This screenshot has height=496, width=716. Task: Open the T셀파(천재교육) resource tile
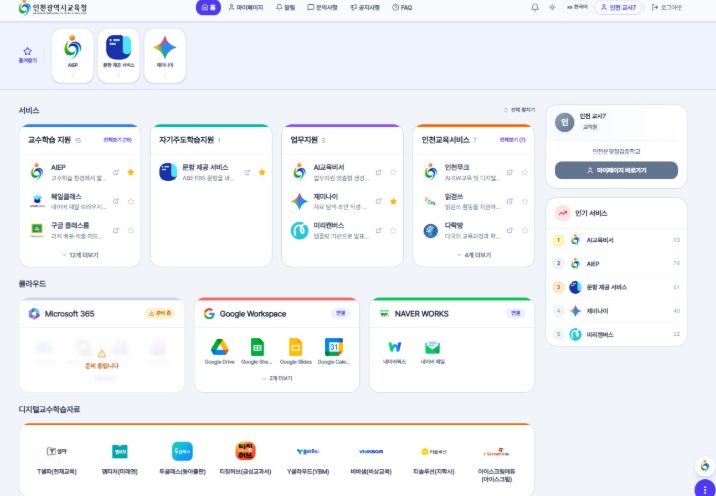(x=57, y=459)
